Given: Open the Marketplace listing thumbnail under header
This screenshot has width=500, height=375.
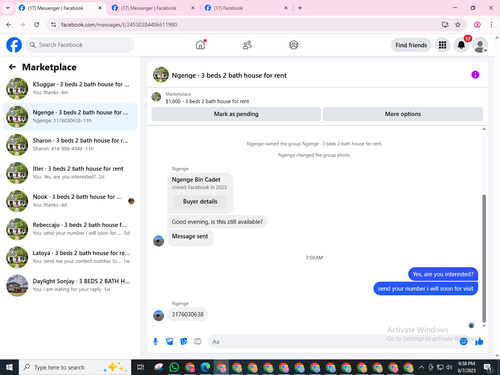Looking at the screenshot, I should tap(156, 97).
